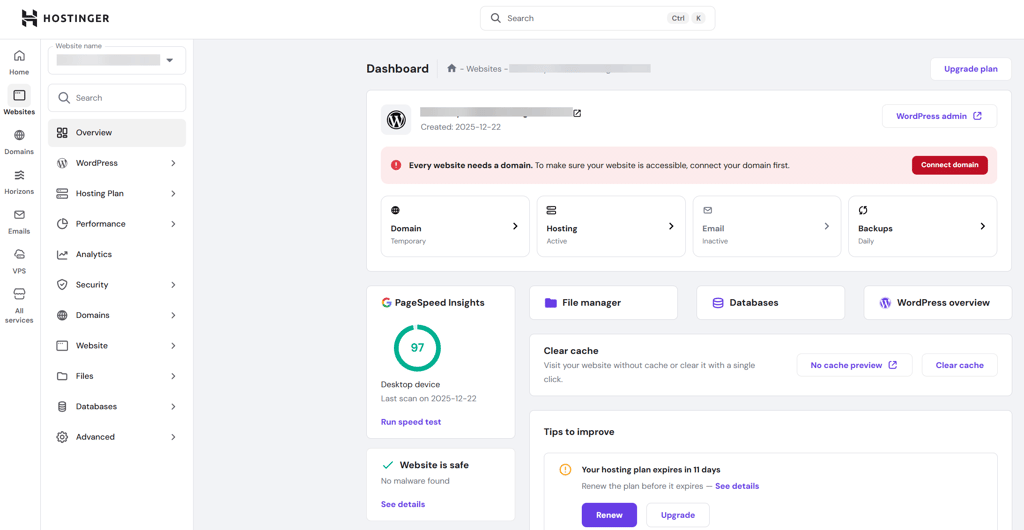Open the Website name dropdown
Screen dimensions: 1024x530
[x=117, y=60]
